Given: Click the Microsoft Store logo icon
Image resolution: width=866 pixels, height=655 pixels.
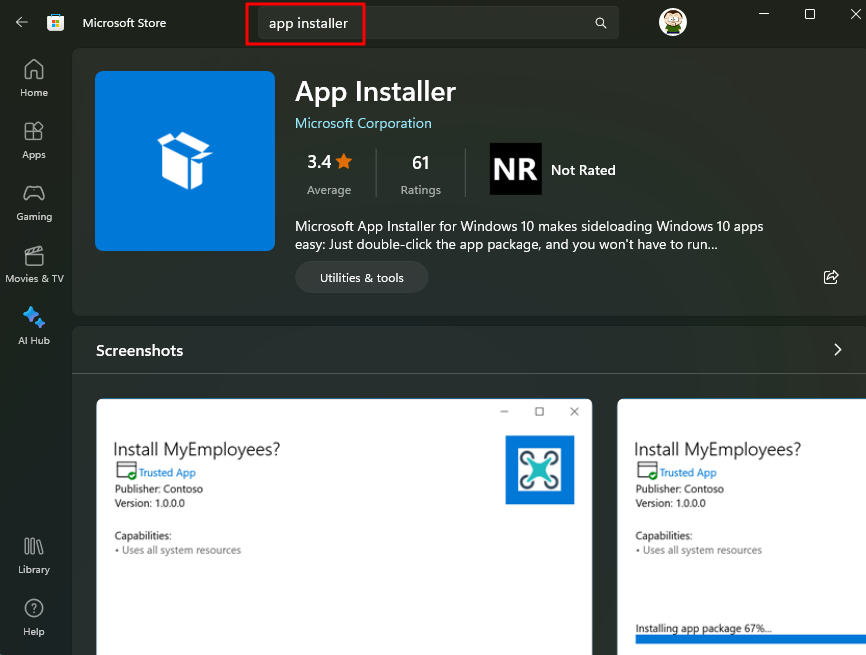Looking at the screenshot, I should (x=55, y=23).
